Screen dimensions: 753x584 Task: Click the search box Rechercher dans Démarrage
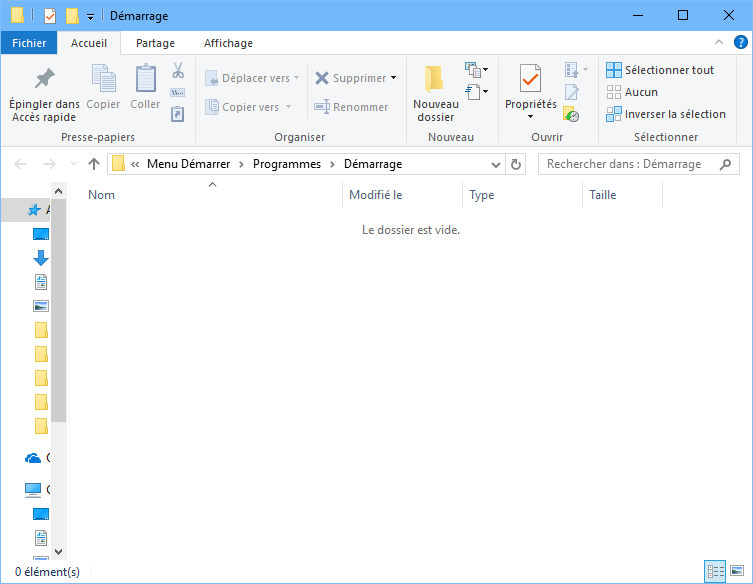[x=630, y=164]
